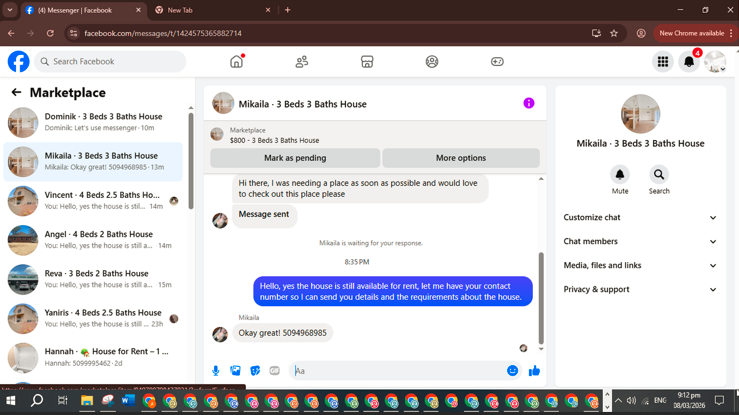This screenshot has height=415, width=739.
Task: Click the address bar URL
Action: pyautogui.click(x=163, y=33)
